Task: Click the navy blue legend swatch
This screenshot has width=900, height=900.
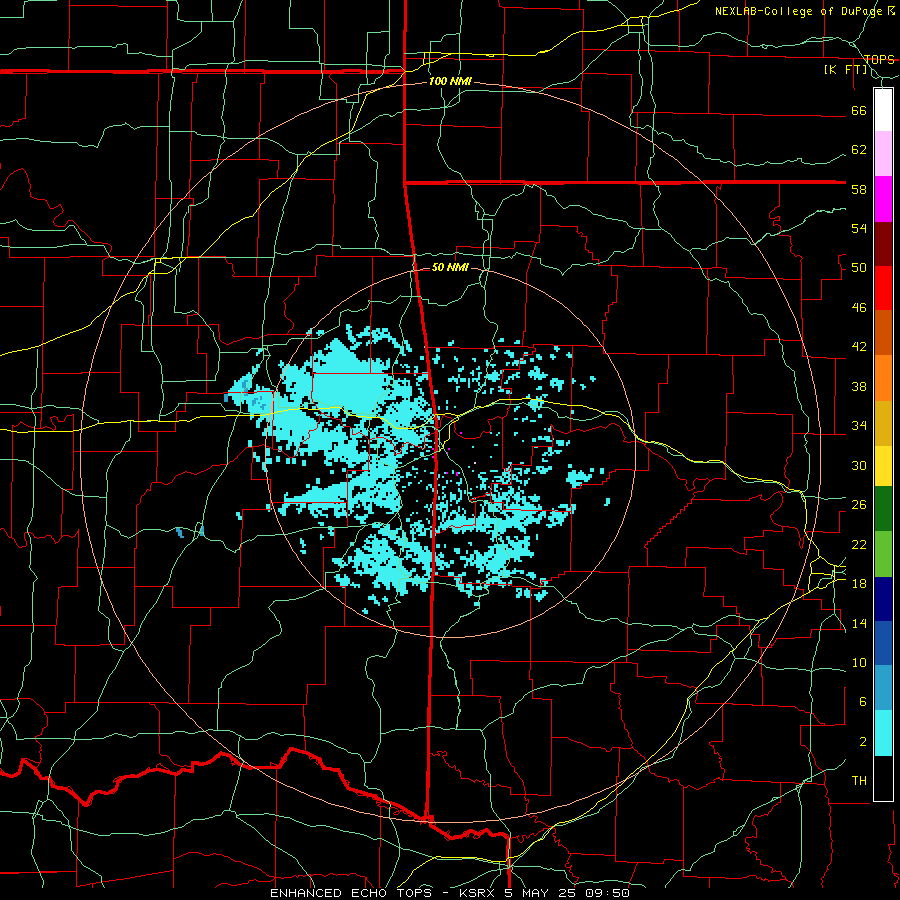Action: pos(883,599)
